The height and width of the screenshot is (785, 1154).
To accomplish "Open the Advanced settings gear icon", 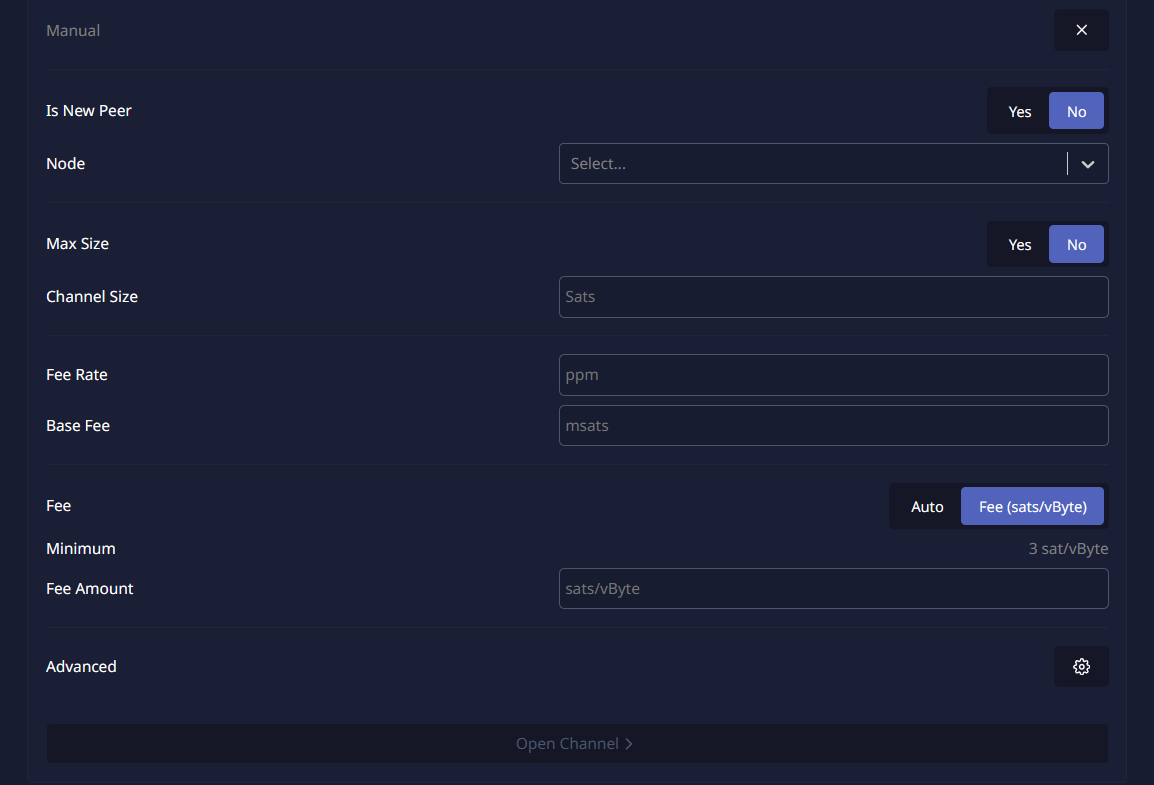I will 1081,667.
